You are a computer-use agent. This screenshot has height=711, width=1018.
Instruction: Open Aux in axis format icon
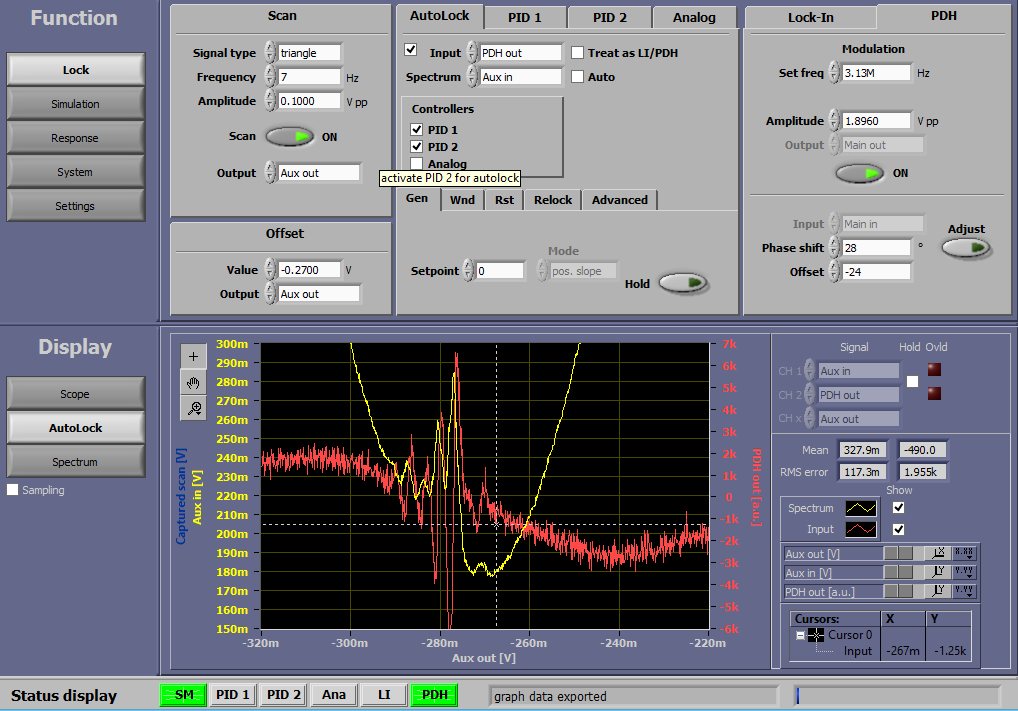point(964,572)
